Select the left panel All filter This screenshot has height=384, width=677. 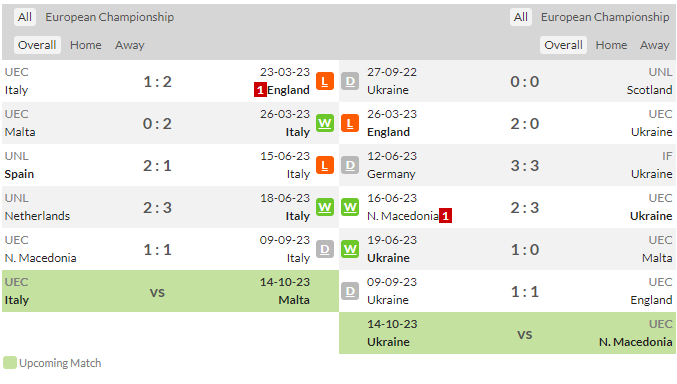pos(25,17)
